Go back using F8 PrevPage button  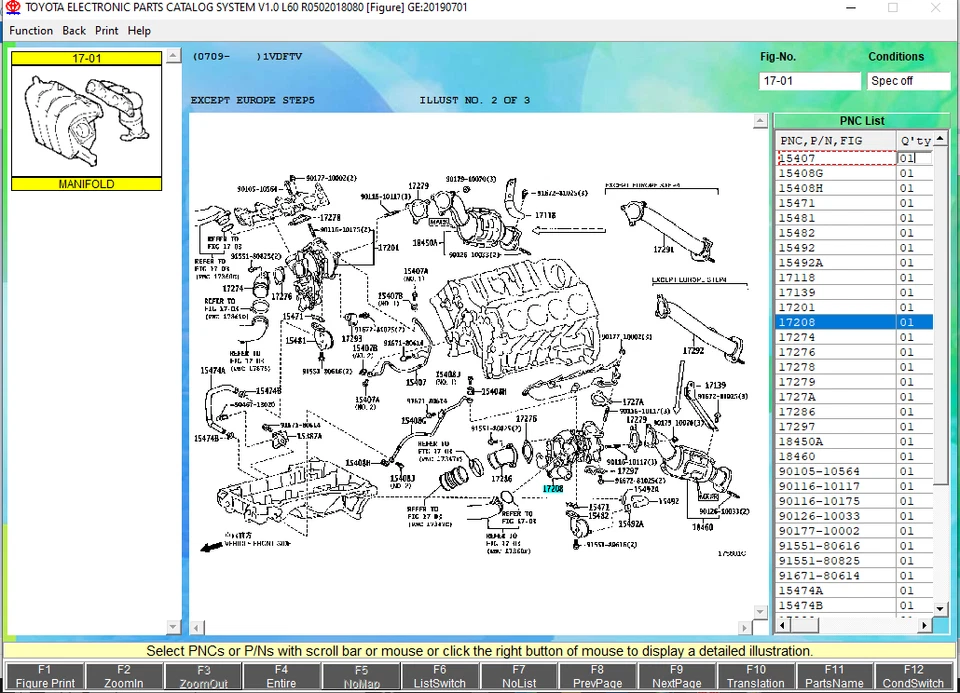click(x=598, y=677)
